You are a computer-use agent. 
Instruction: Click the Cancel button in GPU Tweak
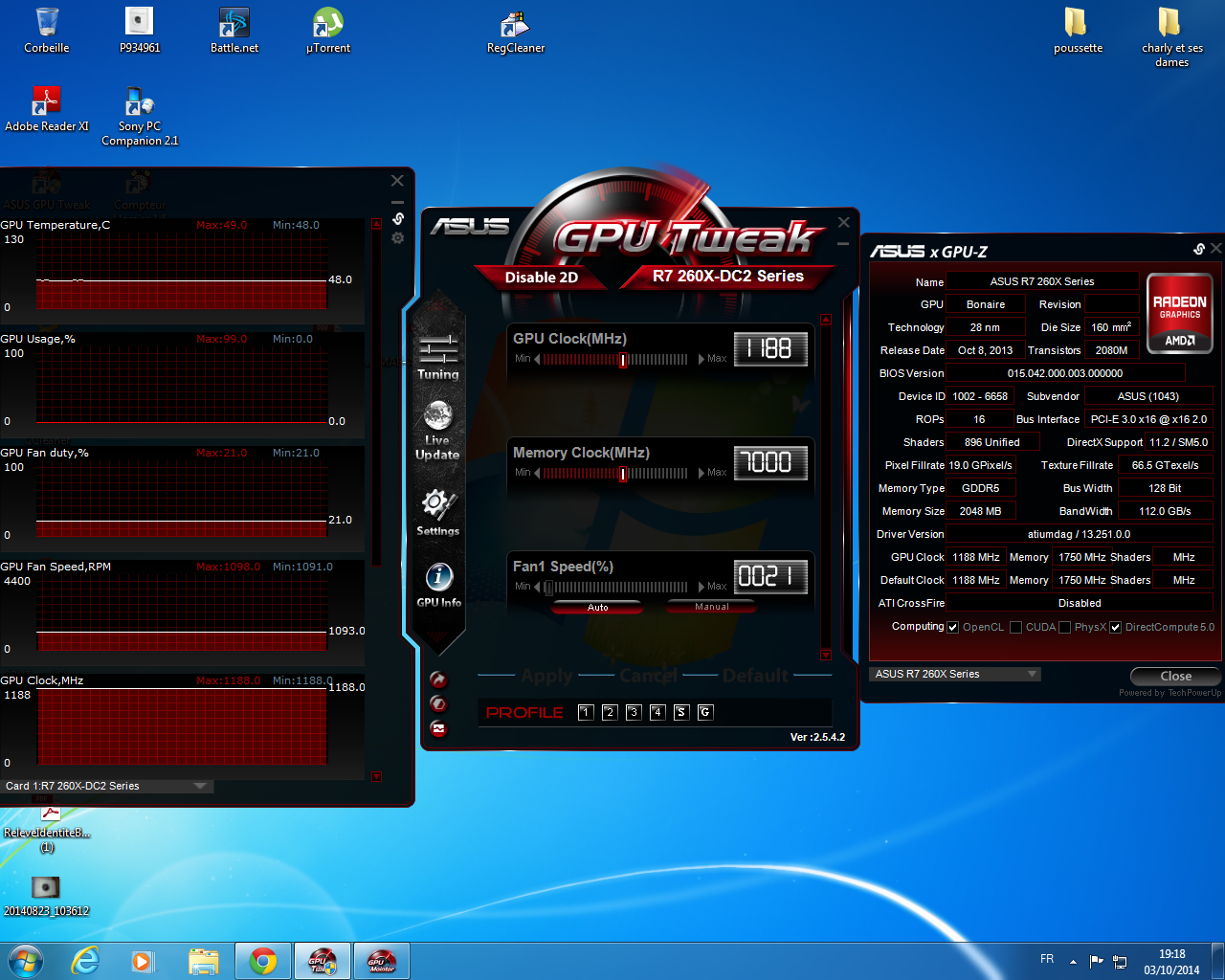pyautogui.click(x=648, y=676)
